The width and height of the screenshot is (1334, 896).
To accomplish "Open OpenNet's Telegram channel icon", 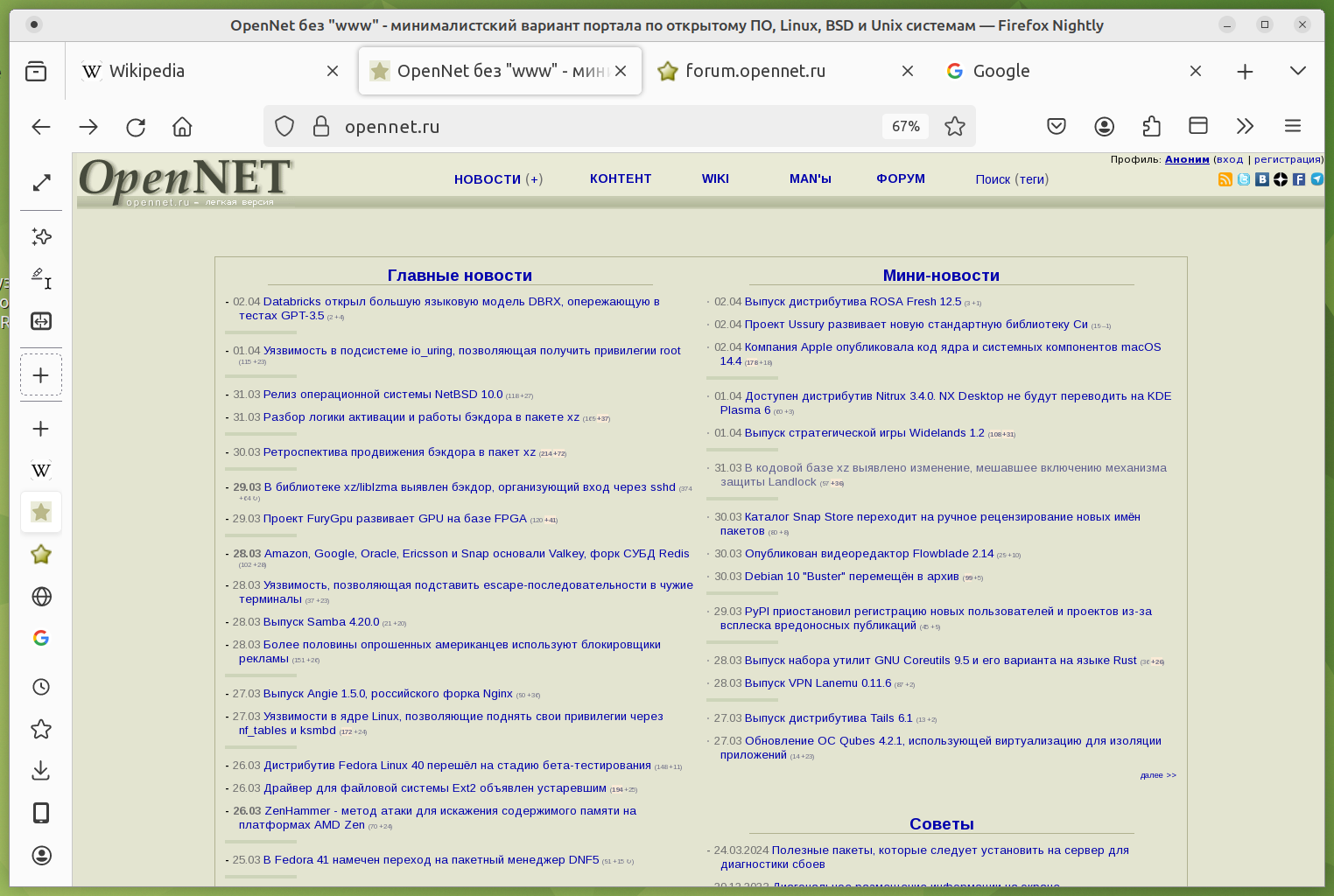I will 1317,179.
